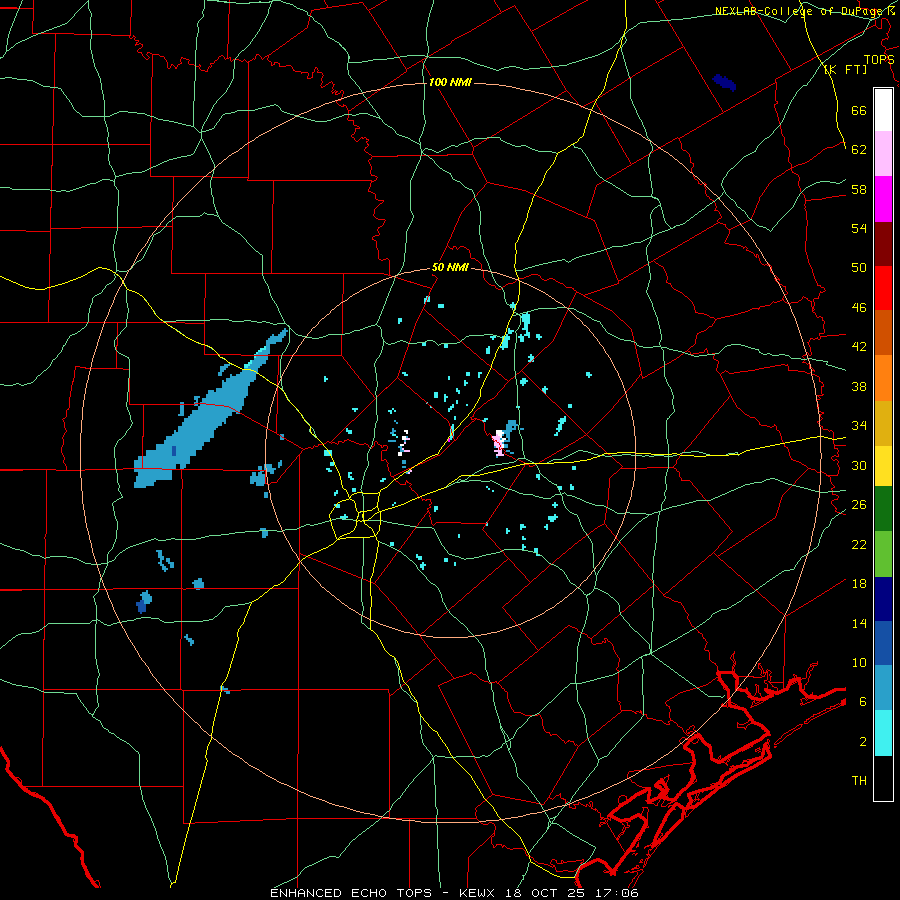Click the 54 legend value
This screenshot has height=900, width=900.
pyautogui.click(x=859, y=228)
